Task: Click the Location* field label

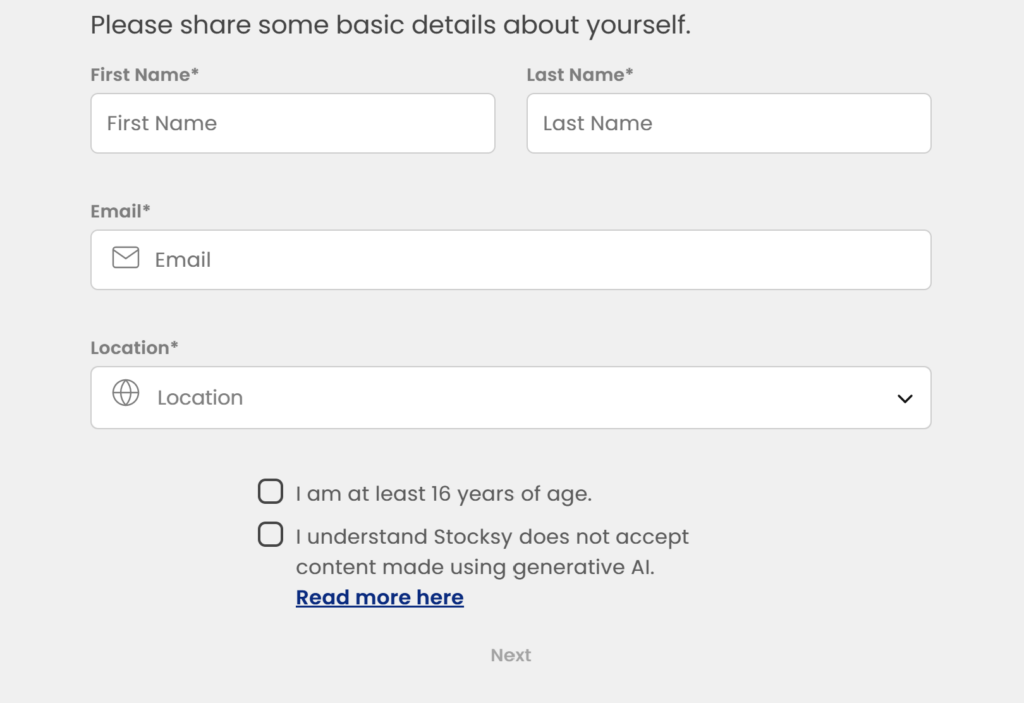Action: (134, 348)
